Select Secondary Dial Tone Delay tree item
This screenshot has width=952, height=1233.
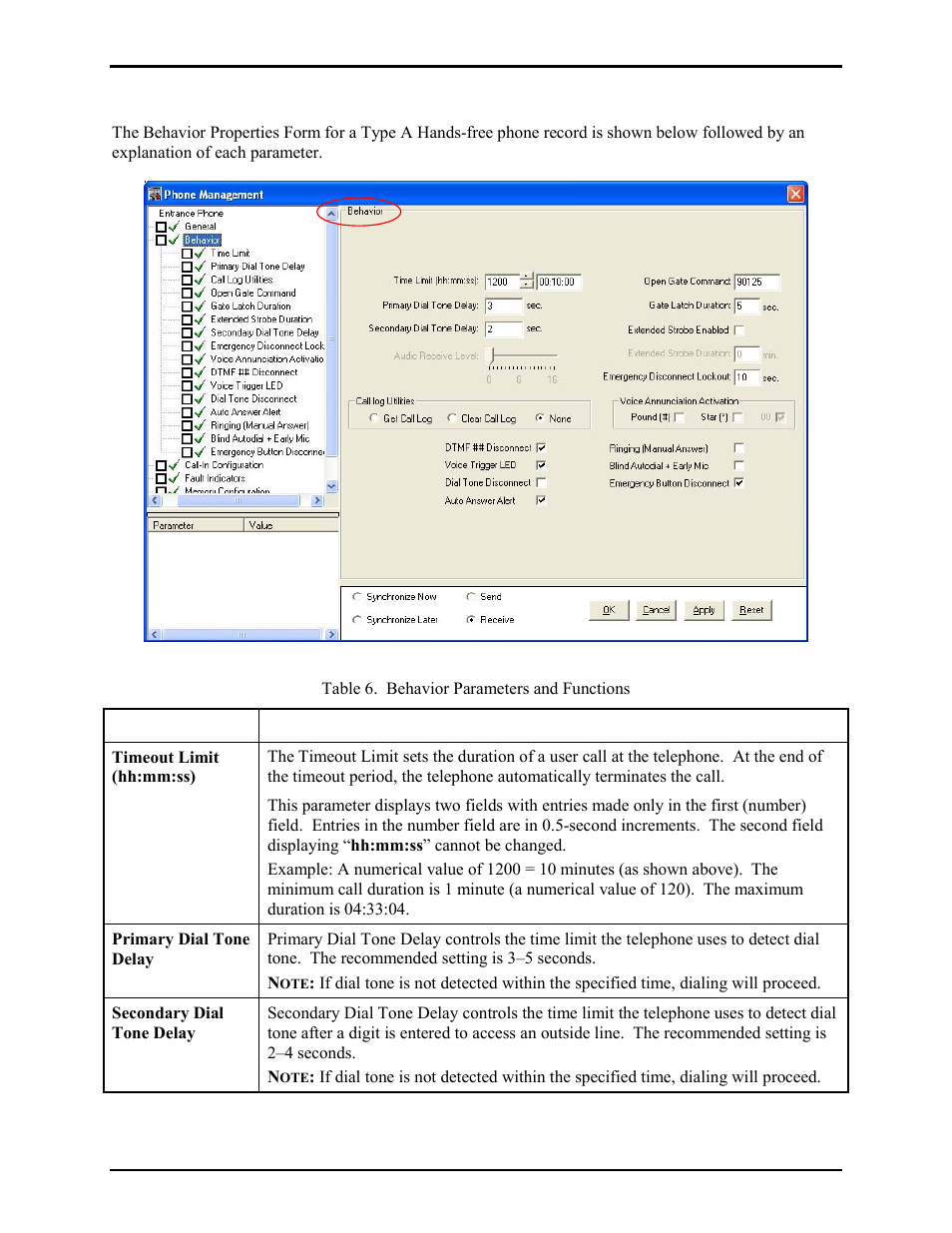(265, 332)
